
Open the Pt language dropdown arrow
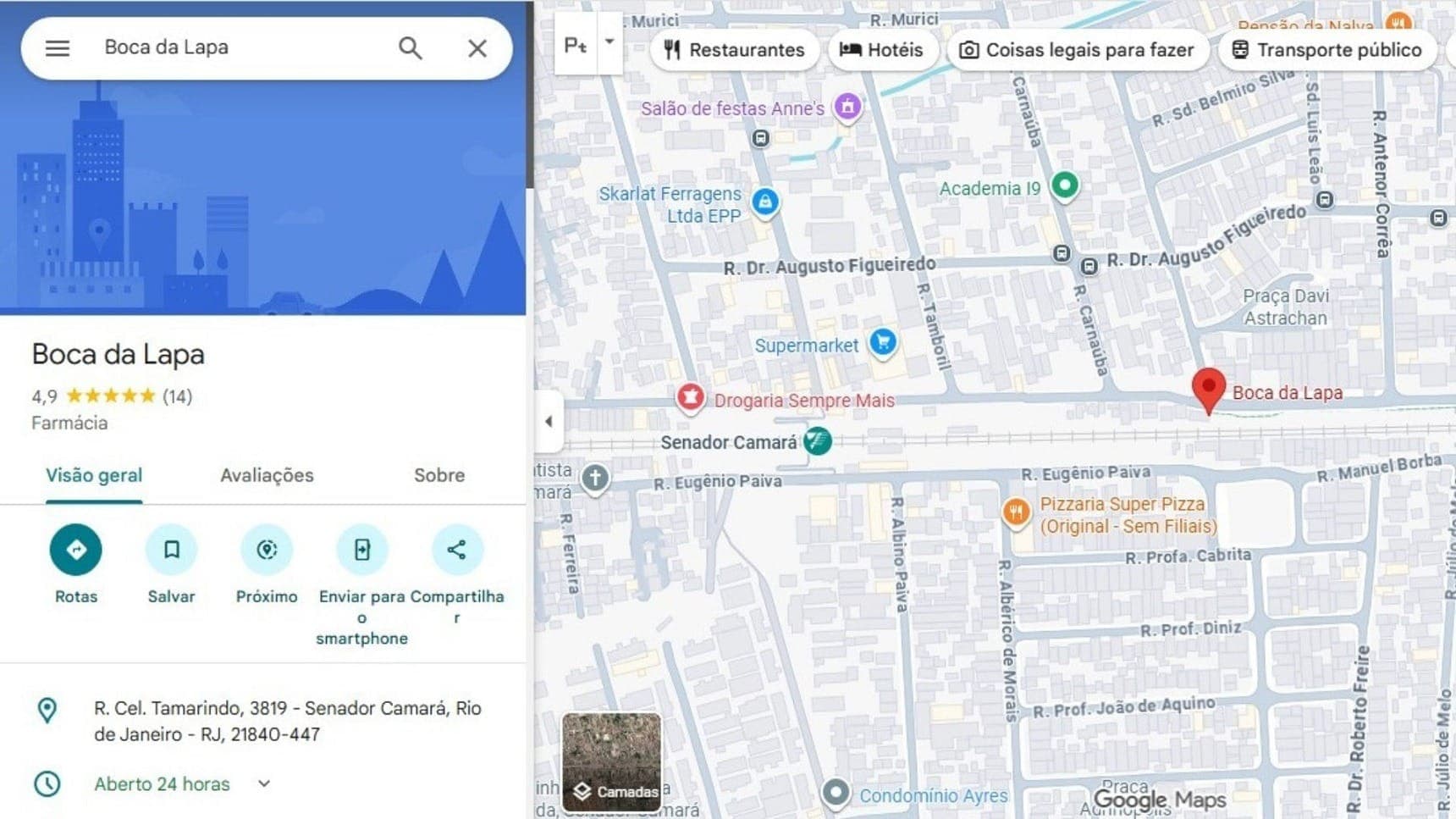(608, 42)
